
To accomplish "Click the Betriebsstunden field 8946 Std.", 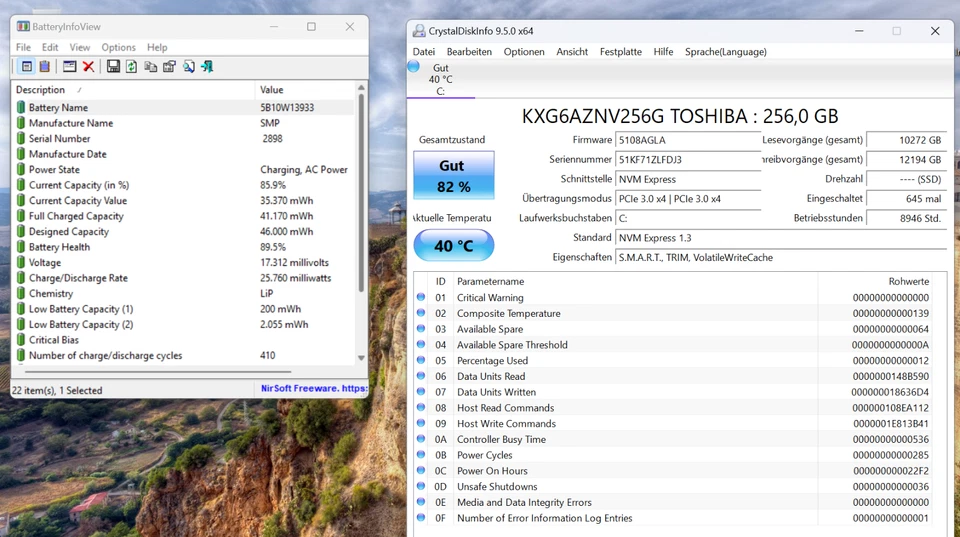I will (907, 218).
